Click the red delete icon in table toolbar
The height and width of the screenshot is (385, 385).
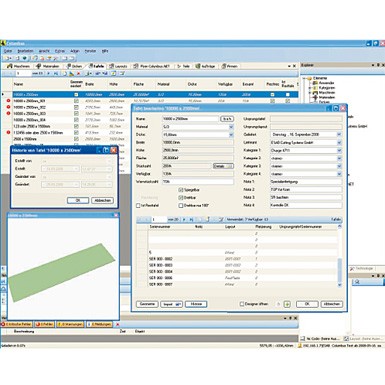(79, 73)
